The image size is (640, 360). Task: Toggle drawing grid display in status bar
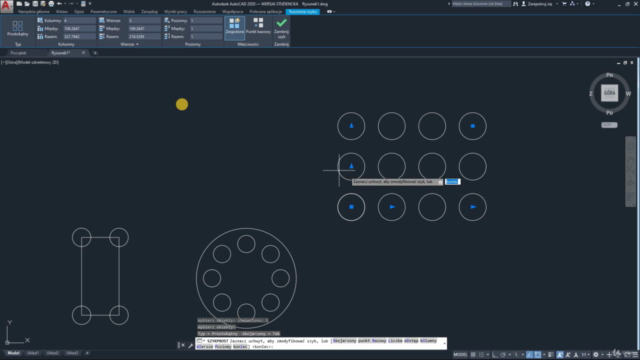[x=473, y=355]
